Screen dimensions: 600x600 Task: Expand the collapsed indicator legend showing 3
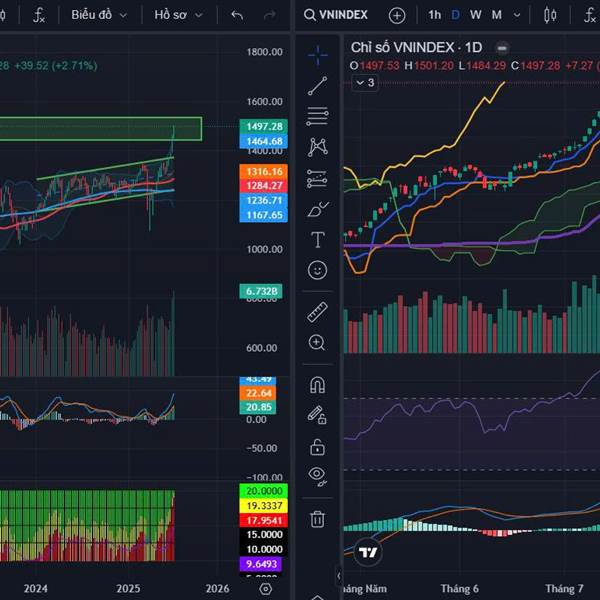365,83
